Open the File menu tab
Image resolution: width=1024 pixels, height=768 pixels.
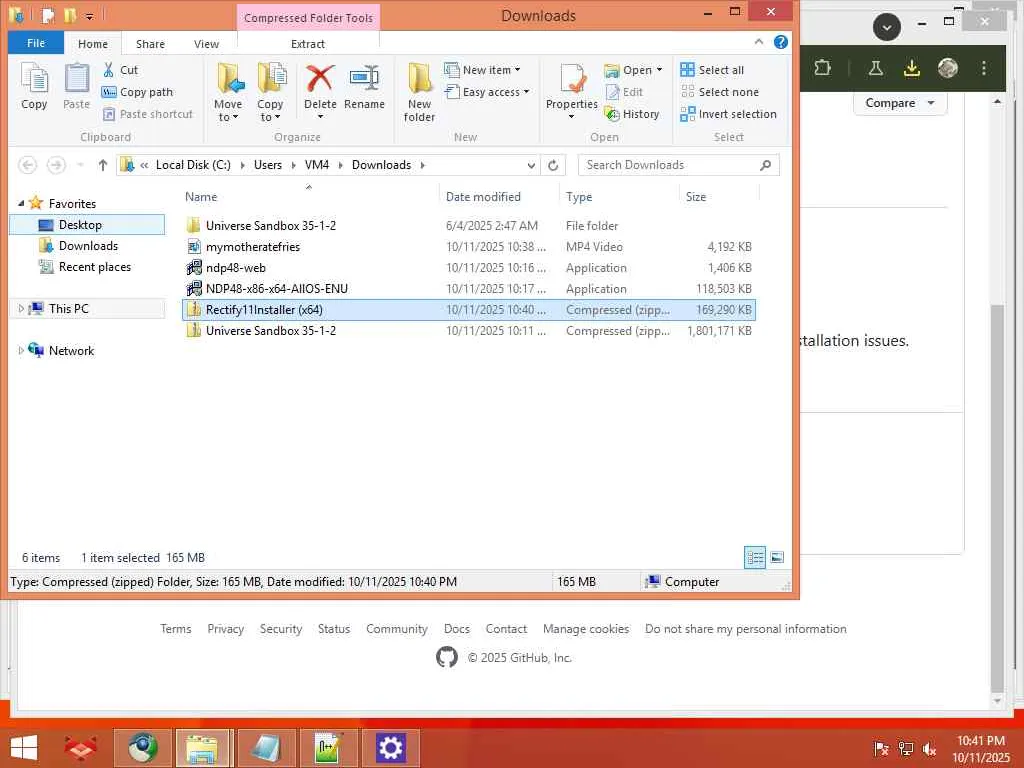point(36,43)
